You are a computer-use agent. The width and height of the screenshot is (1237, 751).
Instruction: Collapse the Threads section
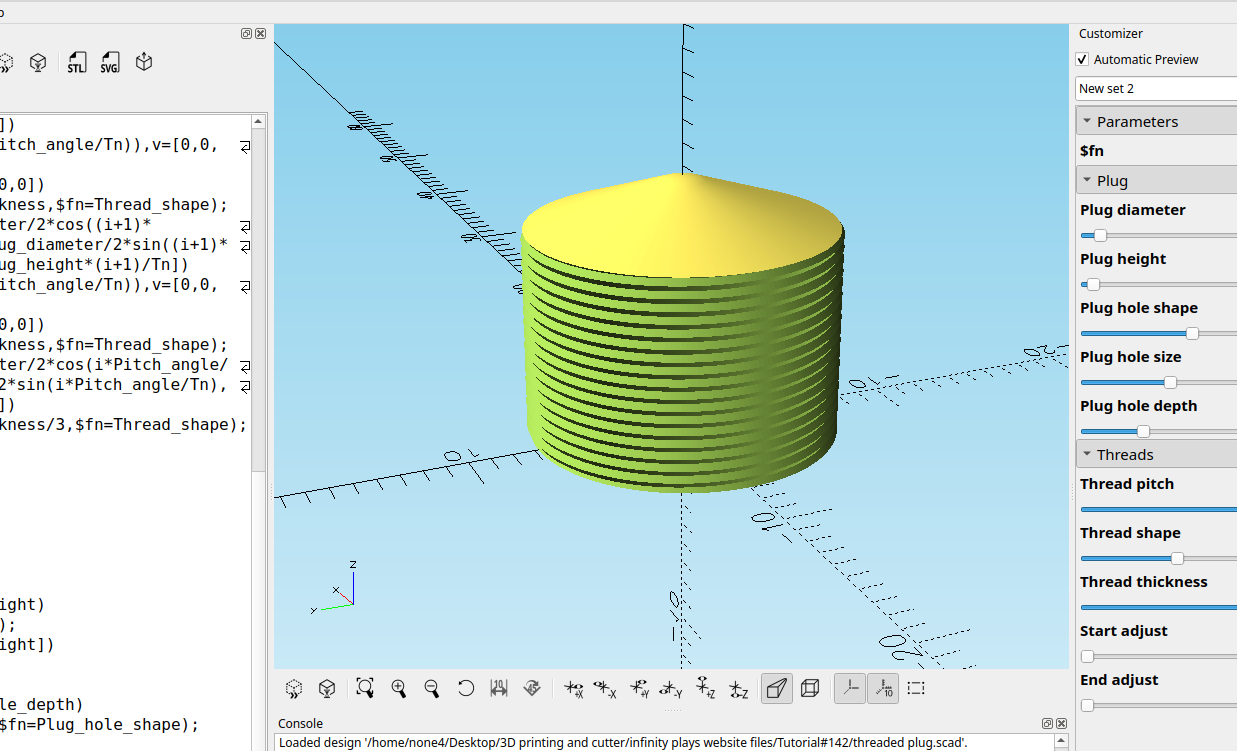1087,455
